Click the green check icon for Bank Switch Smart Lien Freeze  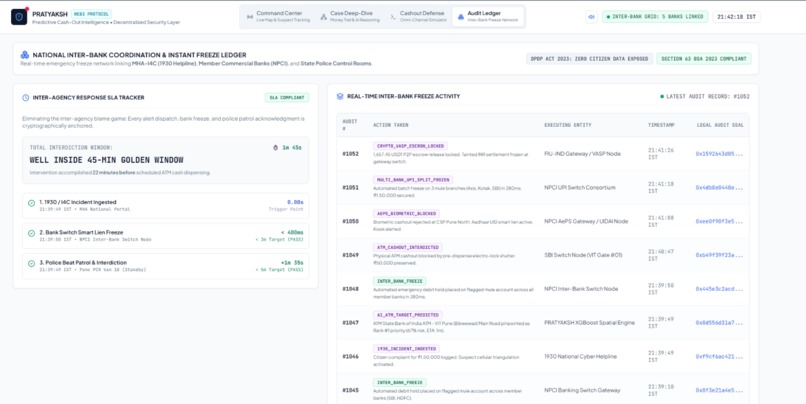(31, 233)
